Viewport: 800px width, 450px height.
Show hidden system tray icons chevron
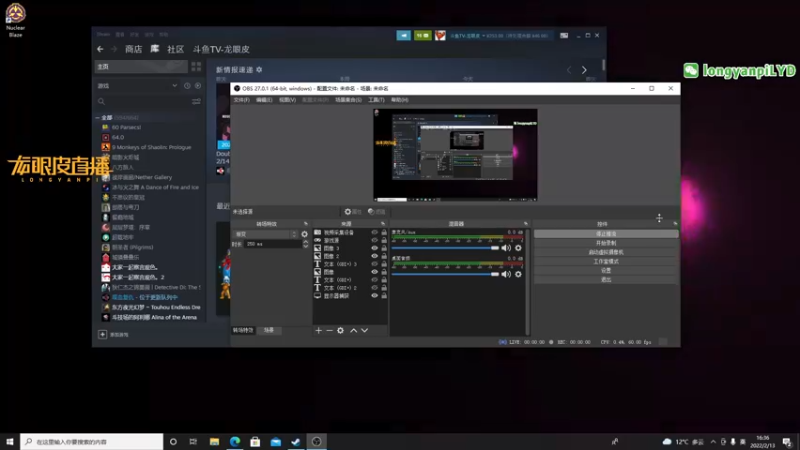coord(713,442)
